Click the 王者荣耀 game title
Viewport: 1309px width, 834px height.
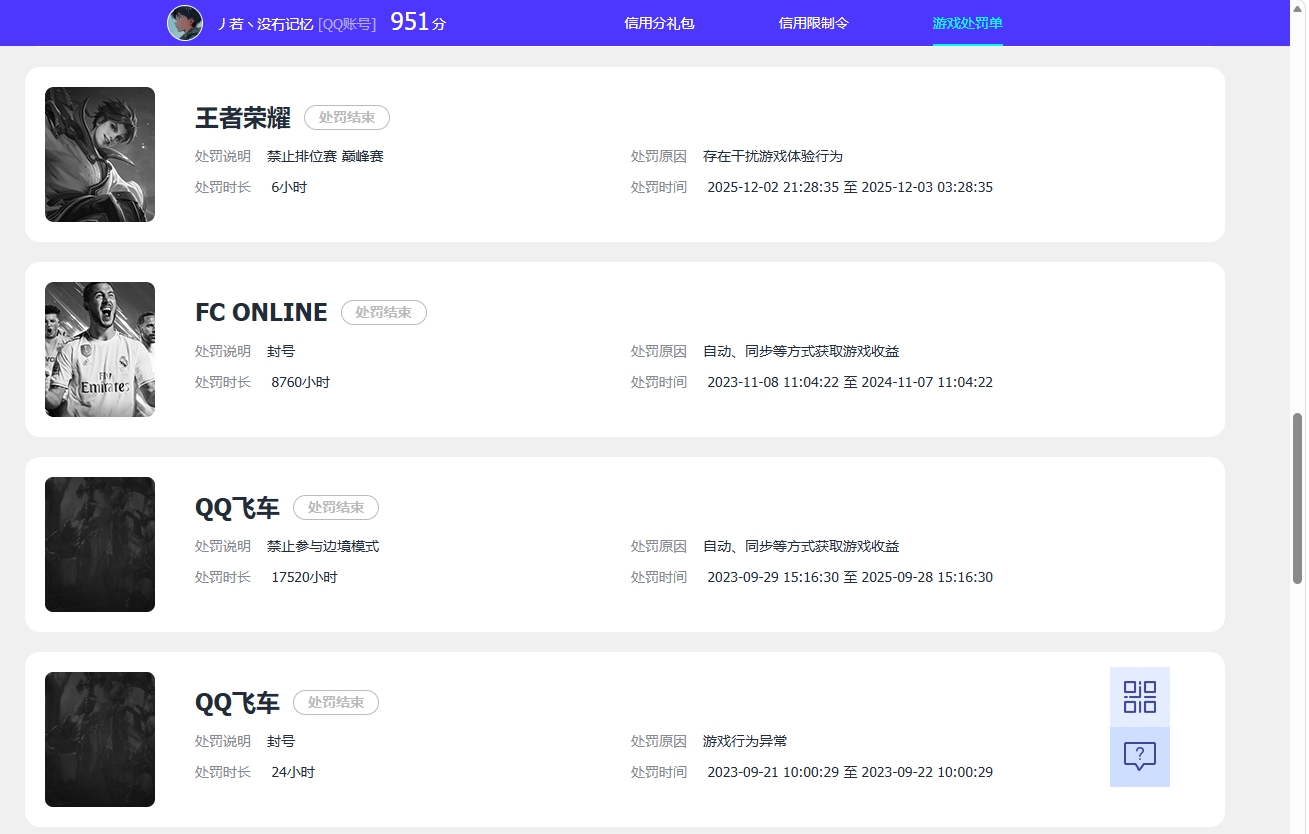(x=243, y=118)
